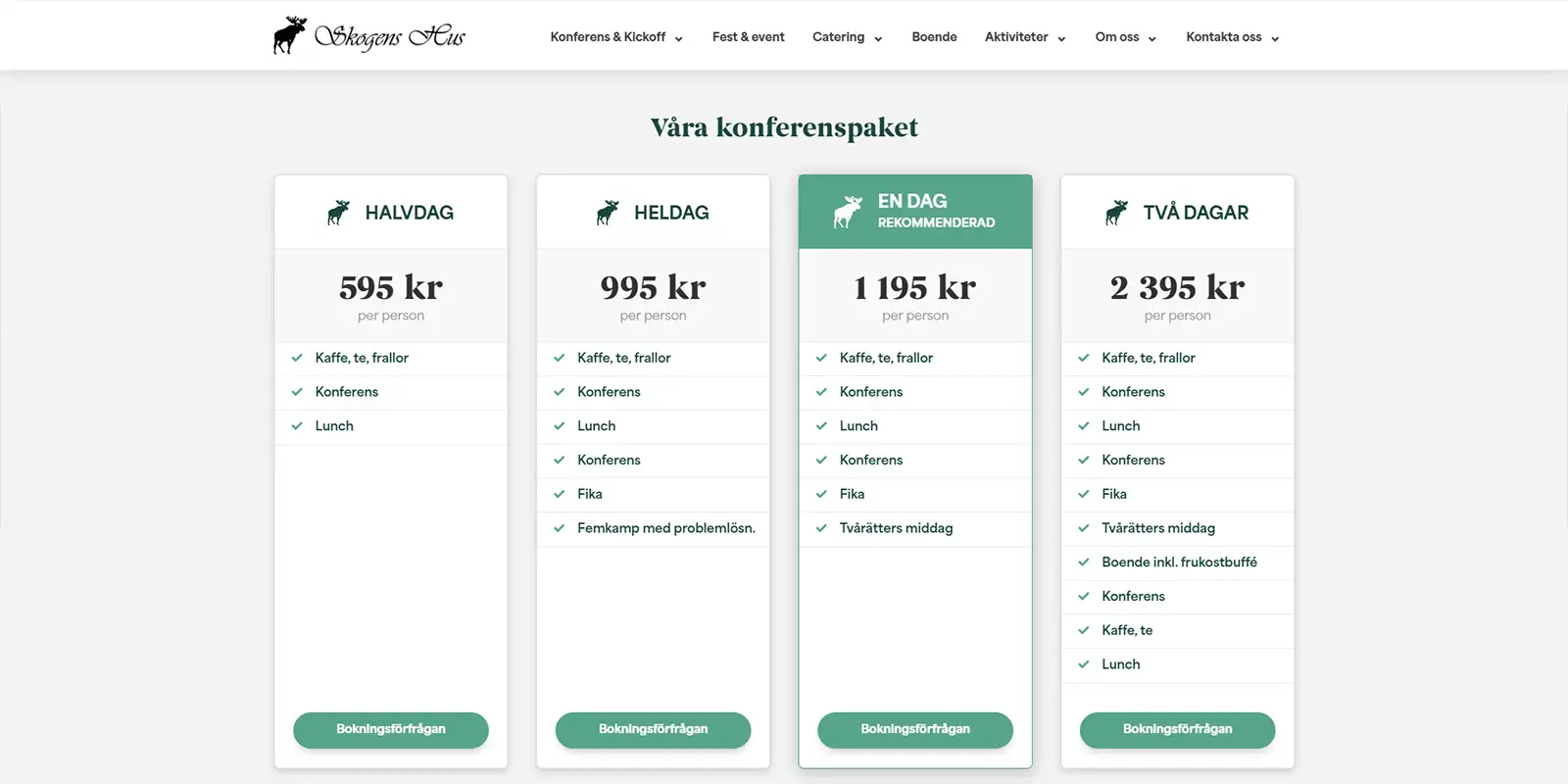Click checkmark beside Kaffe, te in TVÅ DAGAR
1568x784 pixels.
point(1084,630)
